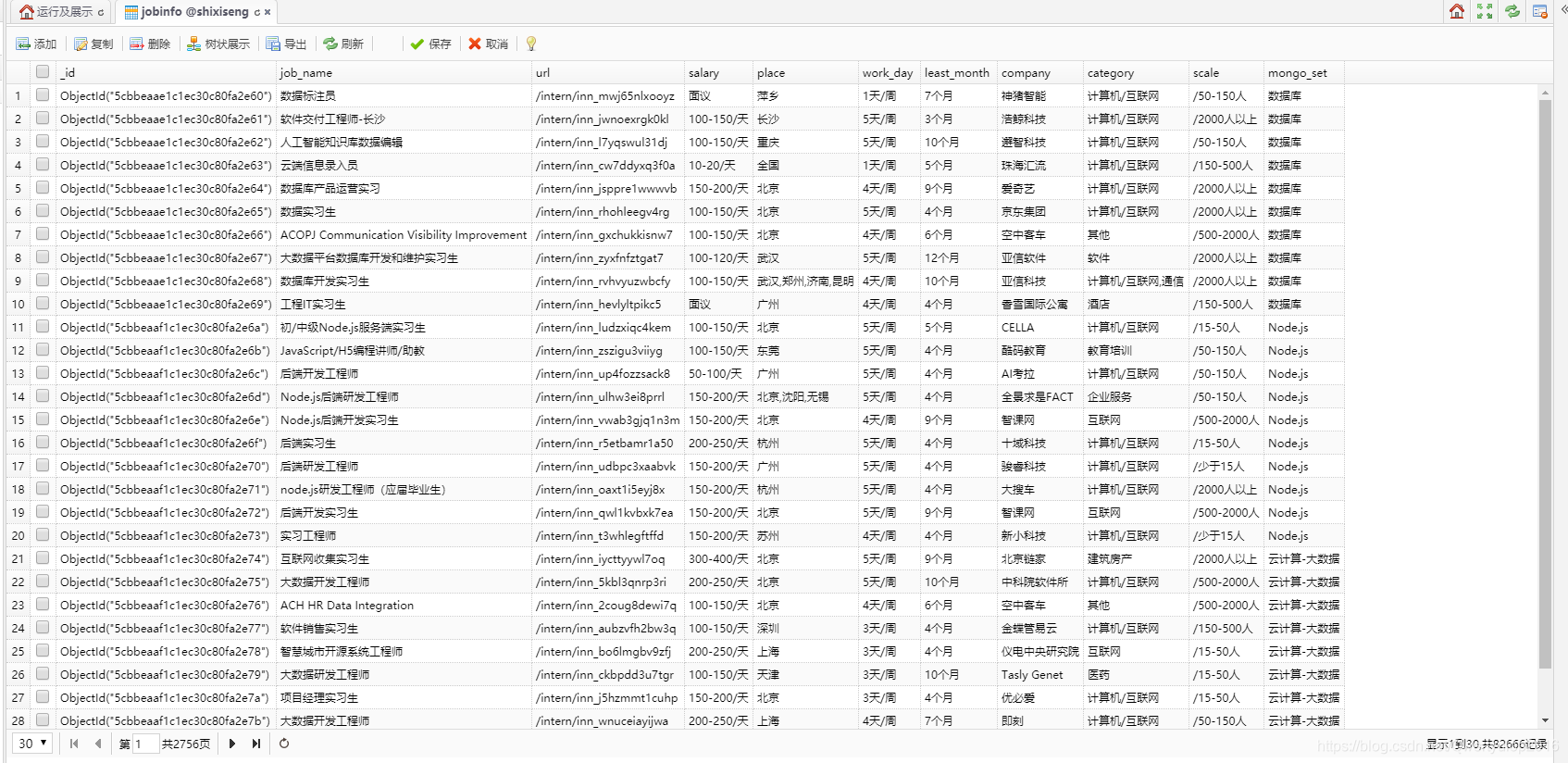Click the job_name column header
This screenshot has width=1568, height=763.
(404, 72)
